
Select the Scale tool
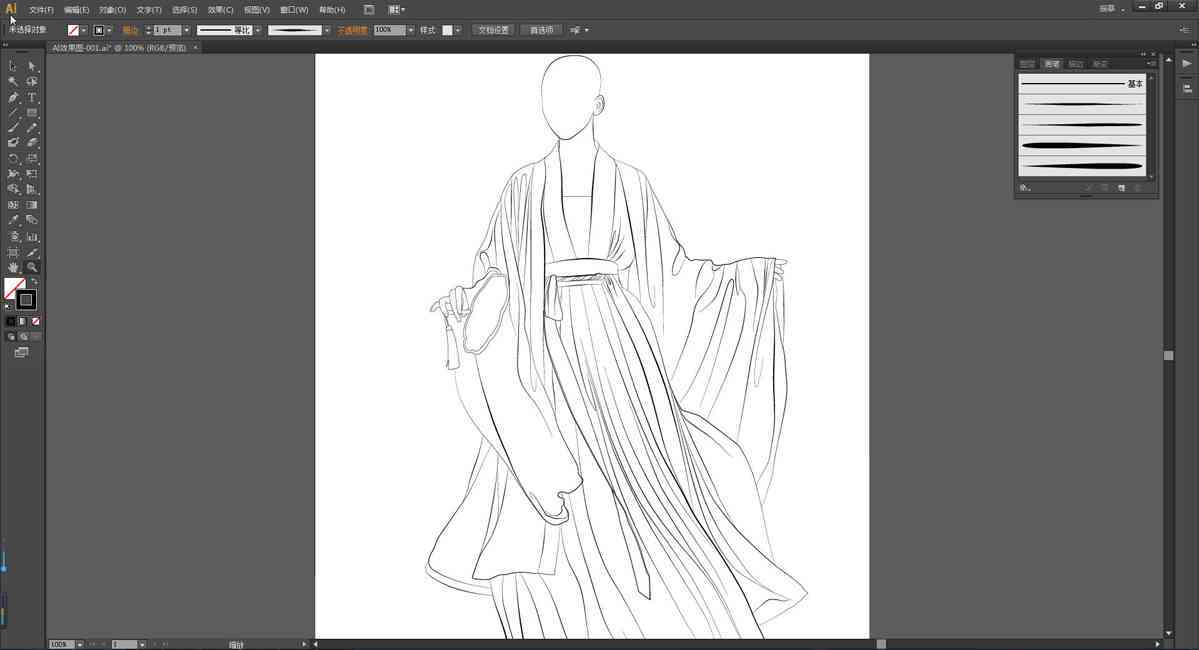click(32, 159)
